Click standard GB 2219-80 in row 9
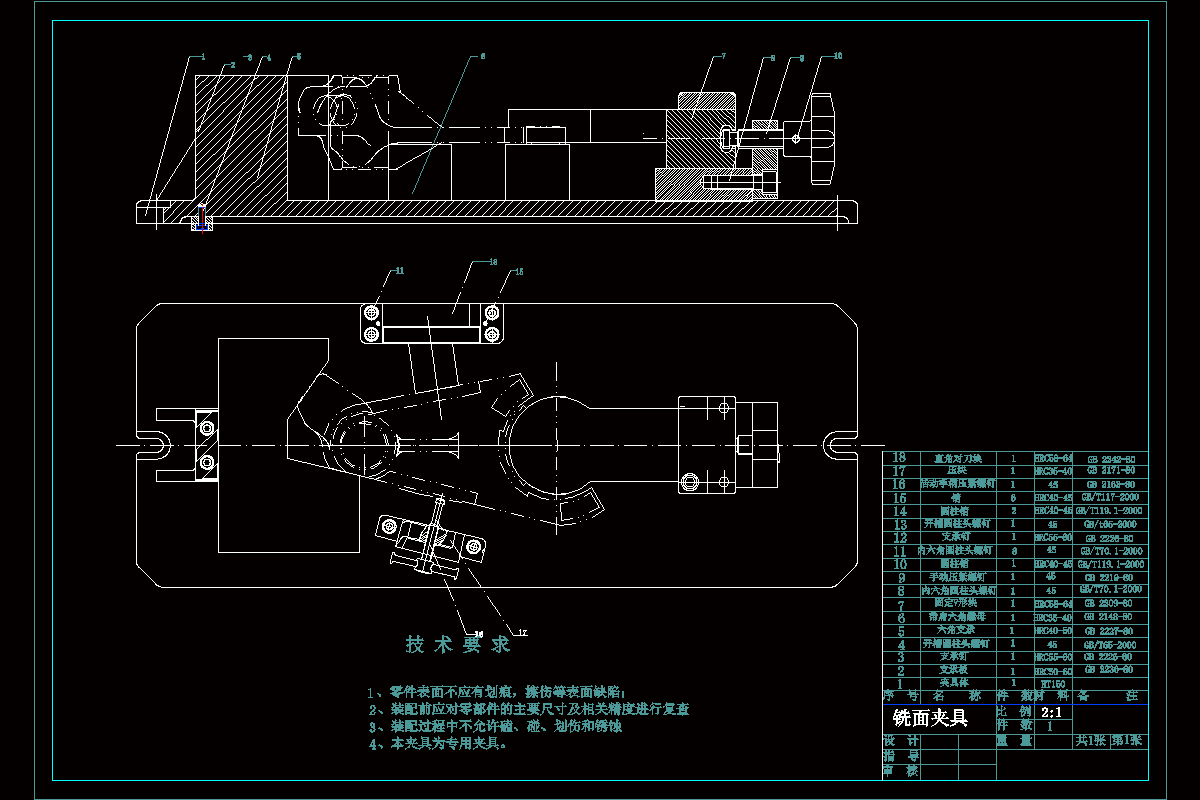The height and width of the screenshot is (800, 1200). pos(1111,577)
